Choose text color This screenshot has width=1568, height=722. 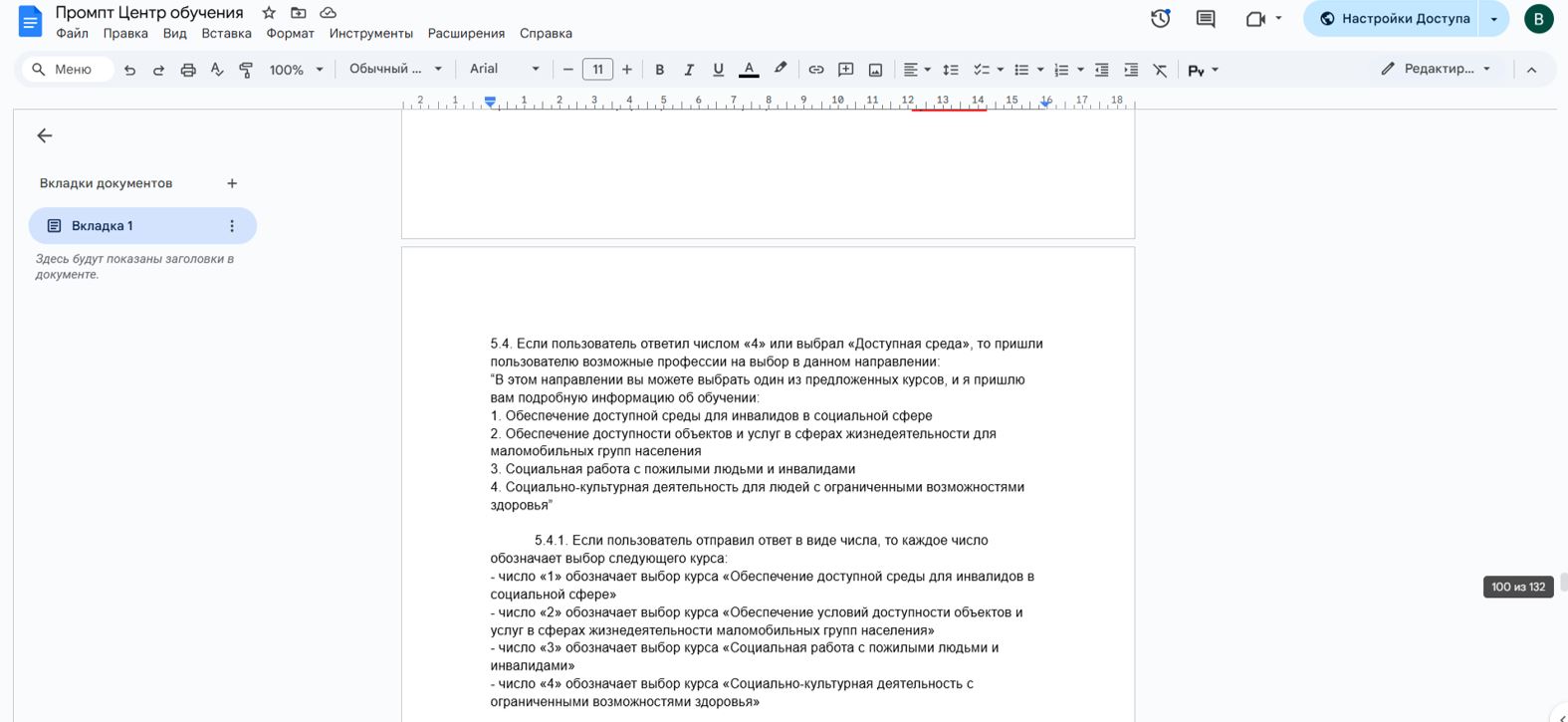749,70
